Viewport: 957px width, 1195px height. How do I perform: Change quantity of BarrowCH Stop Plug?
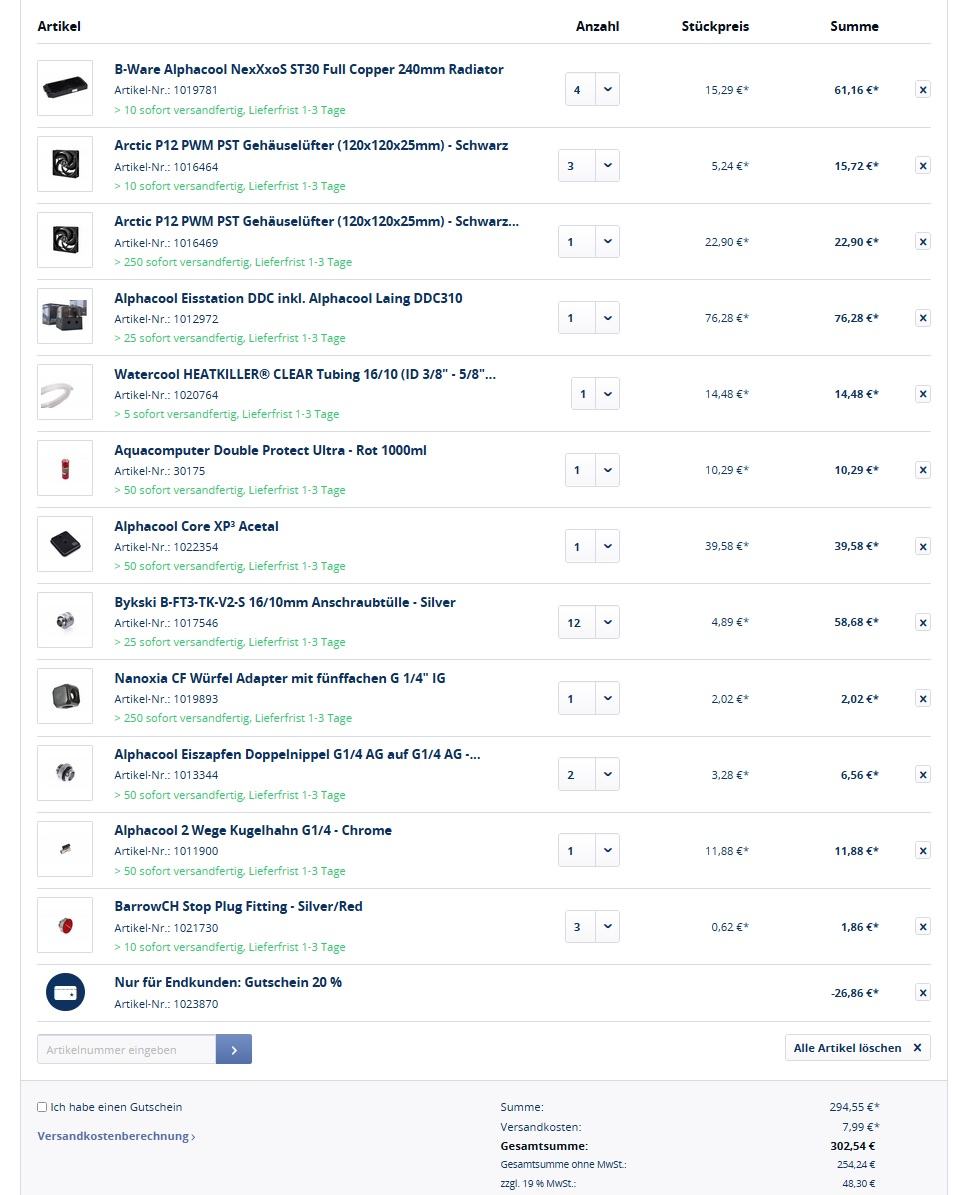click(592, 927)
